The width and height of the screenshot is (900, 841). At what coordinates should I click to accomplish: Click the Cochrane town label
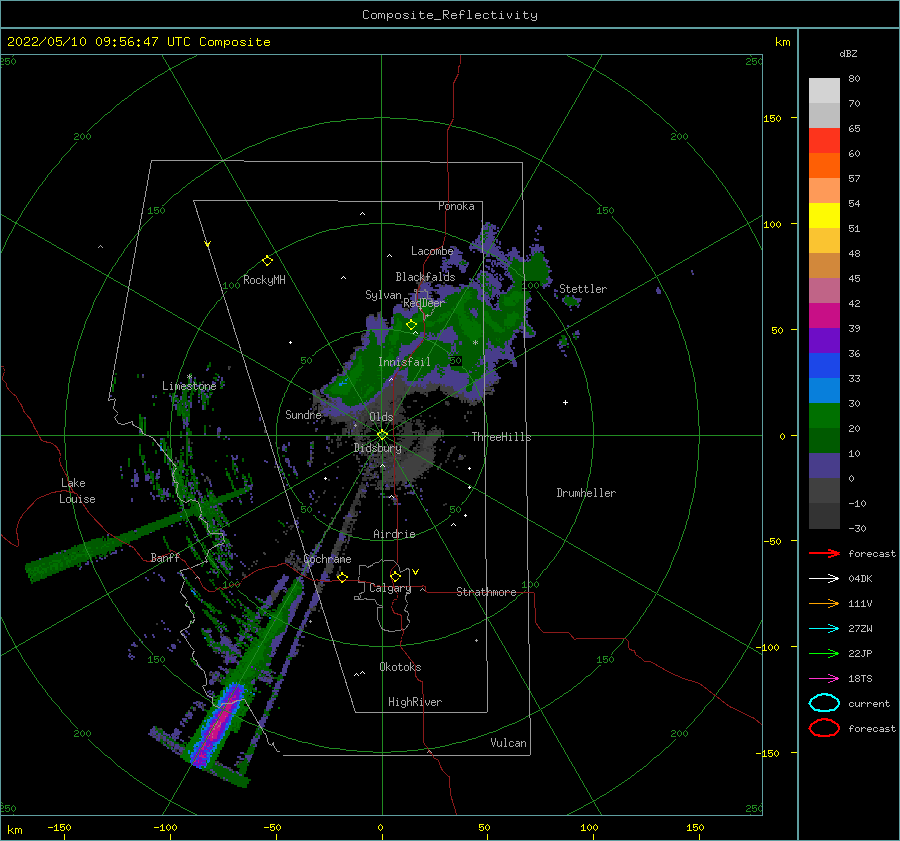(327, 559)
